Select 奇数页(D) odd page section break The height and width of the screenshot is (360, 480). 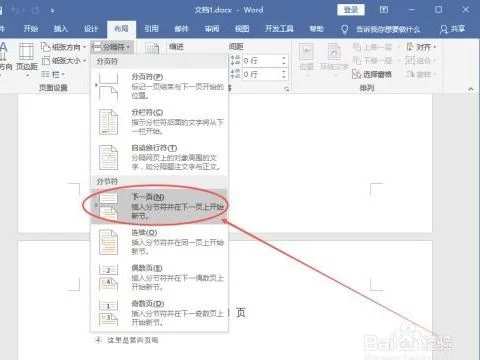tap(160, 313)
